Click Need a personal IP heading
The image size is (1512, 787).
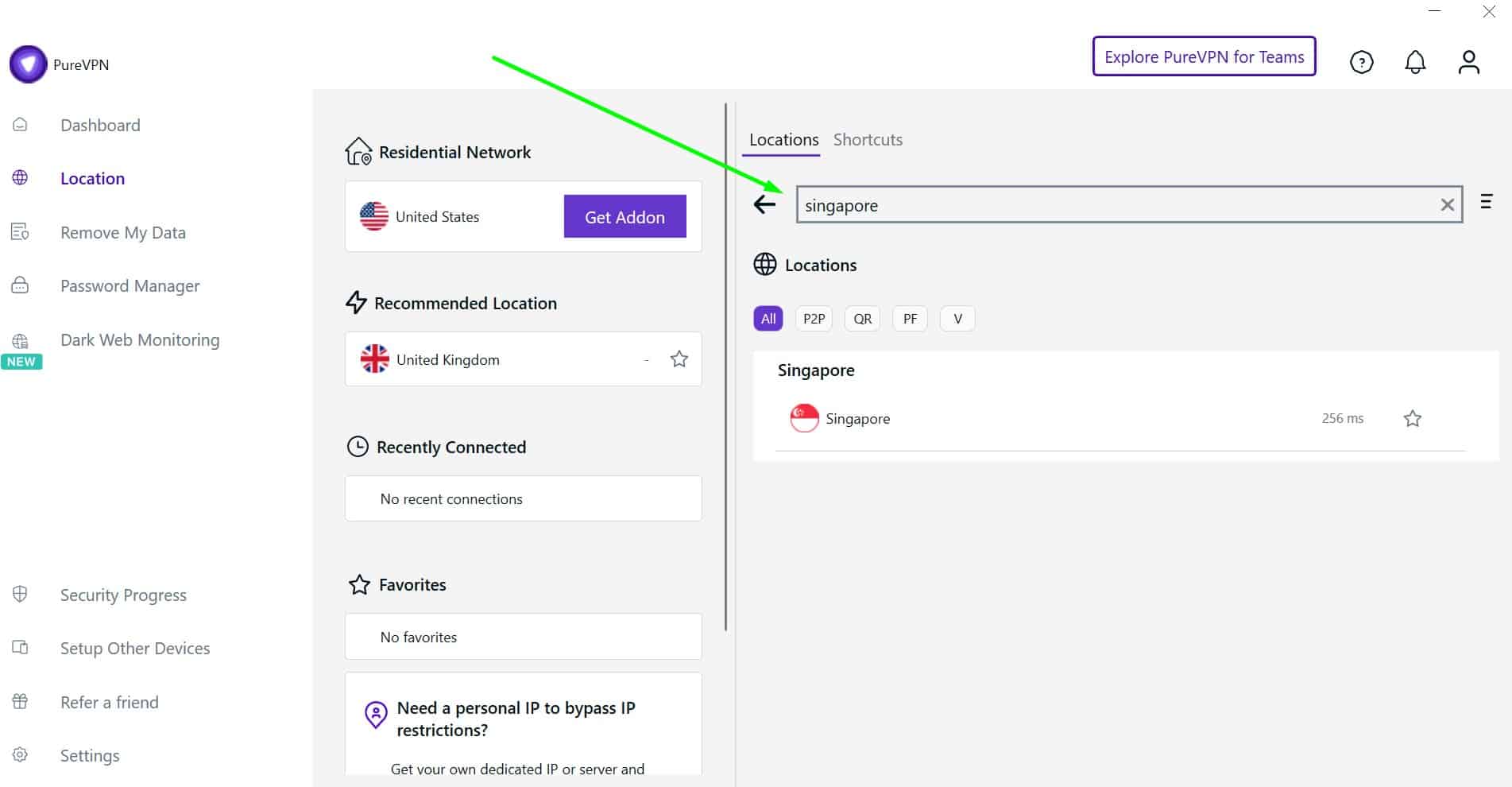coord(516,719)
